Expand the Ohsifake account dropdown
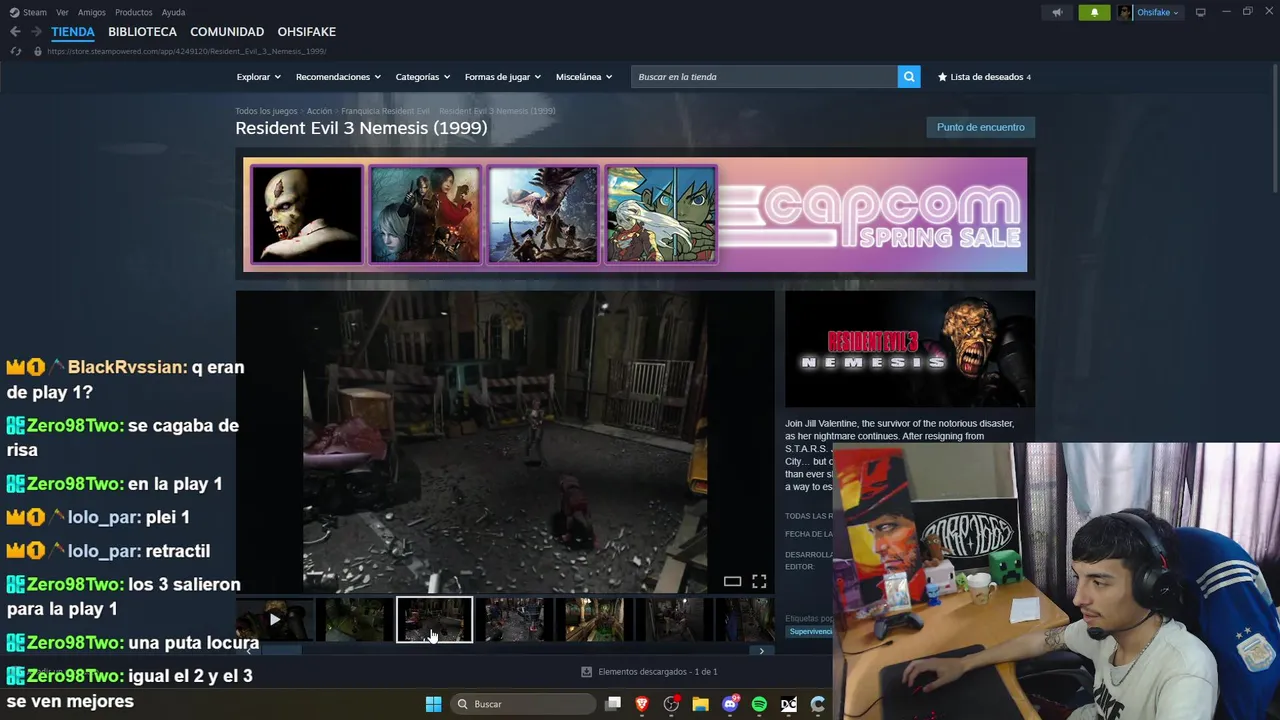Viewport: 1280px width, 720px height. [x=1158, y=12]
